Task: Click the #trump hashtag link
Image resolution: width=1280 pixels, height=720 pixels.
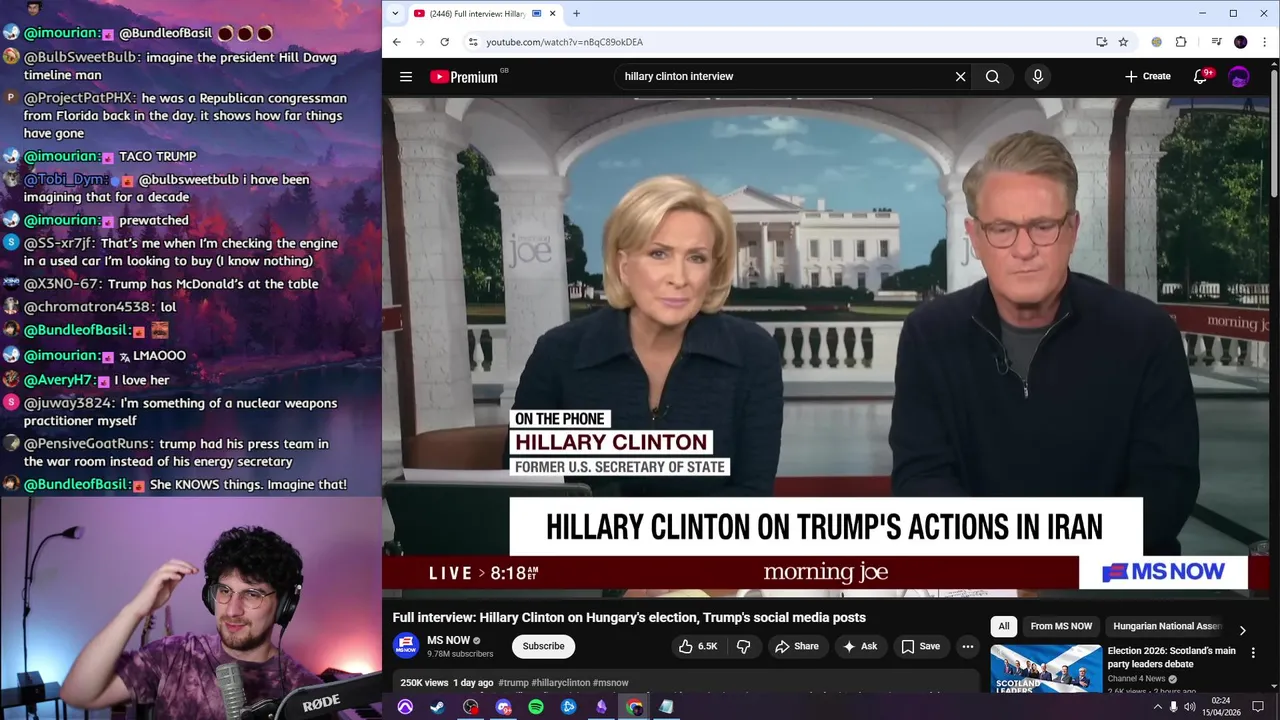Action: pos(513,683)
